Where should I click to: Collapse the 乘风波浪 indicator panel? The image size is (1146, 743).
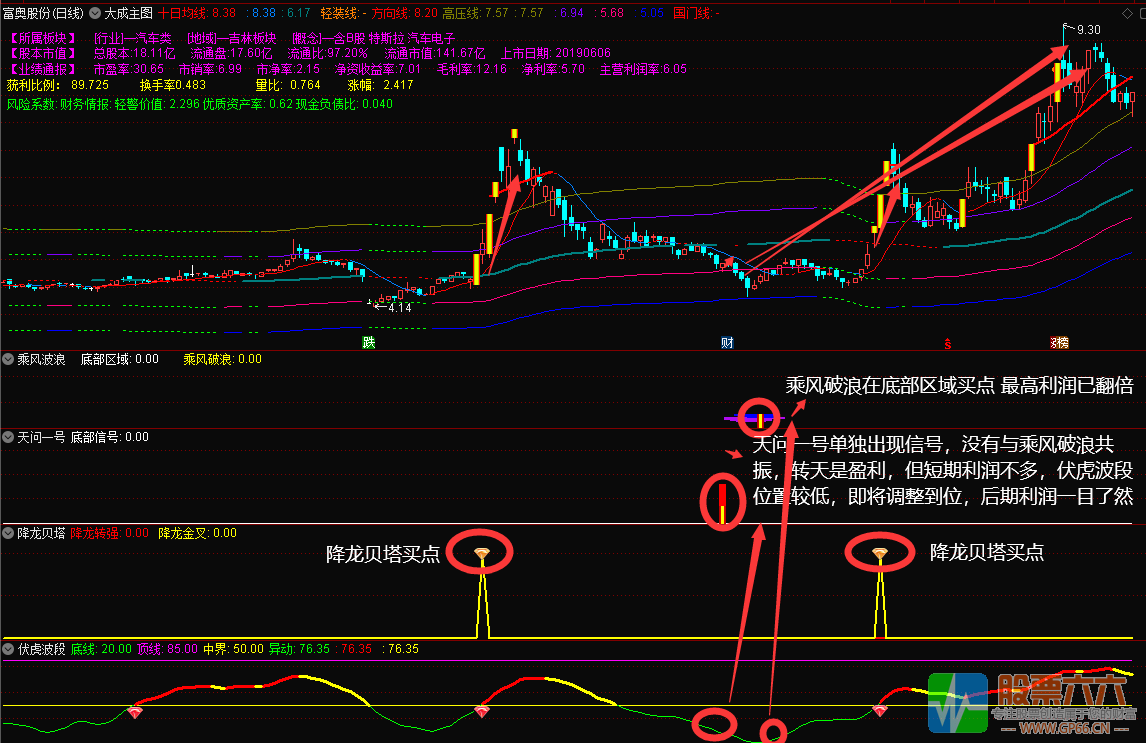tap(8, 359)
